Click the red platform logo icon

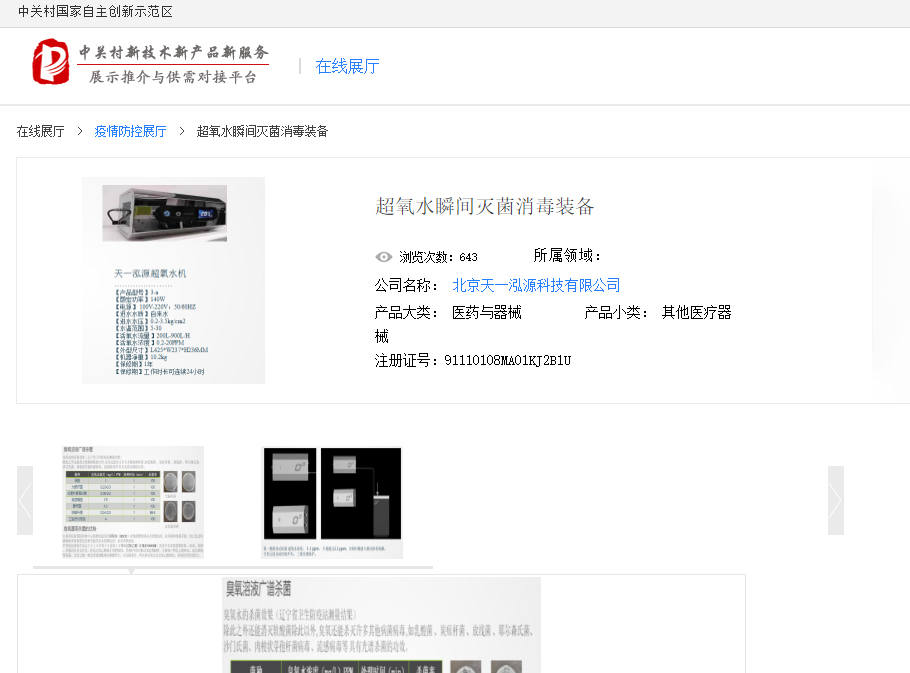(51, 62)
